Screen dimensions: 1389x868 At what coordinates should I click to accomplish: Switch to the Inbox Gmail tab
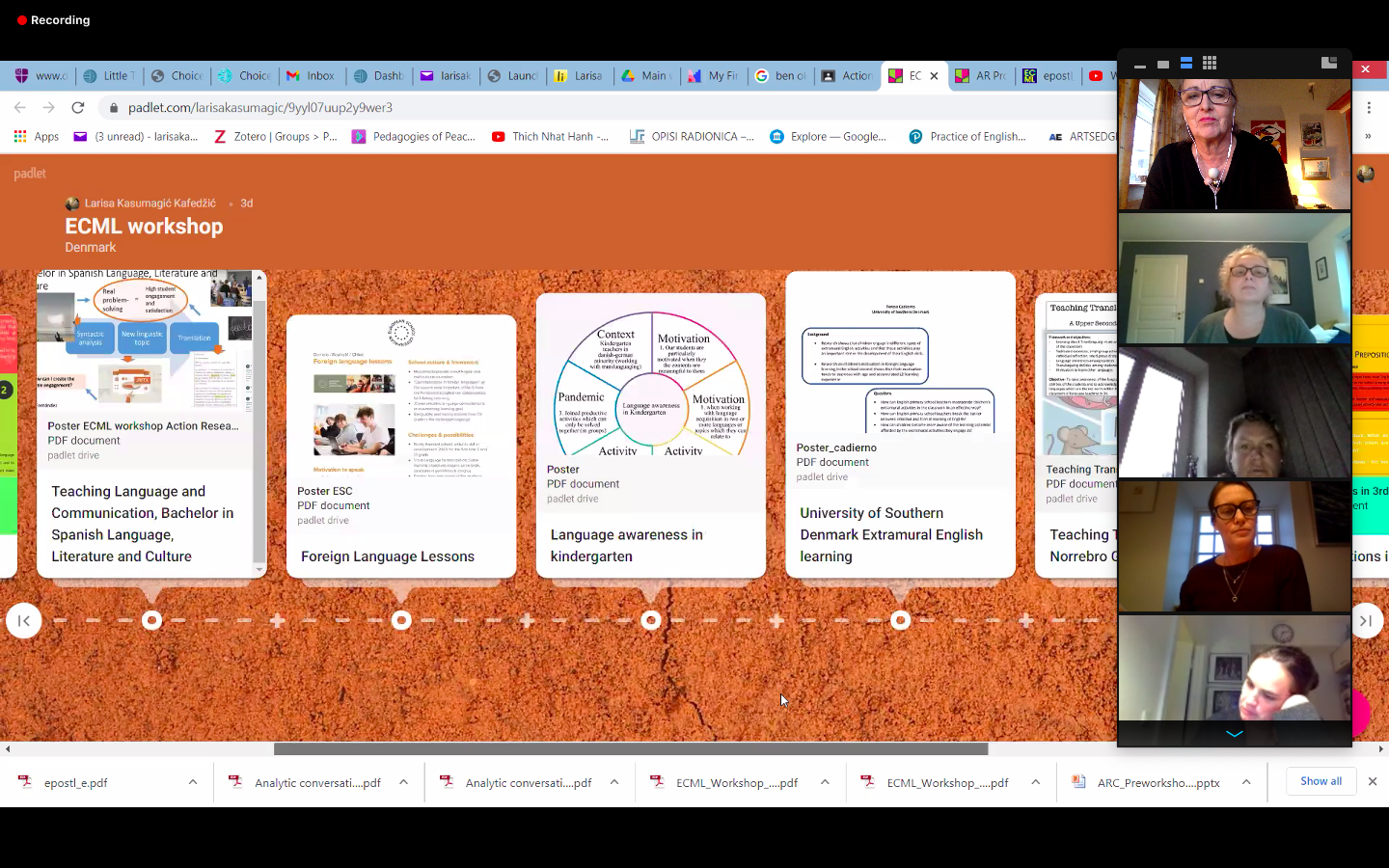pyautogui.click(x=312, y=76)
